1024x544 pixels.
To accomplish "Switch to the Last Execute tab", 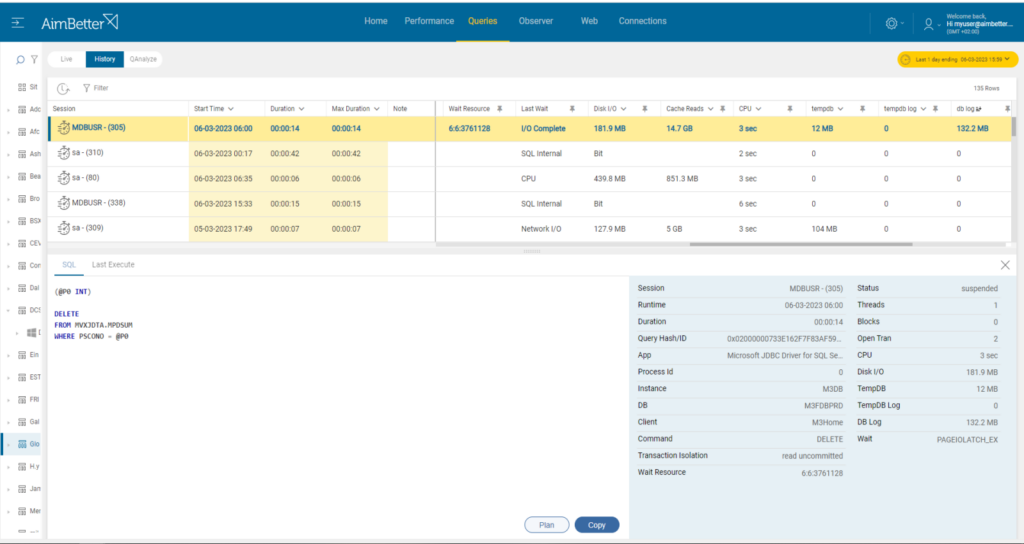I will coord(113,264).
